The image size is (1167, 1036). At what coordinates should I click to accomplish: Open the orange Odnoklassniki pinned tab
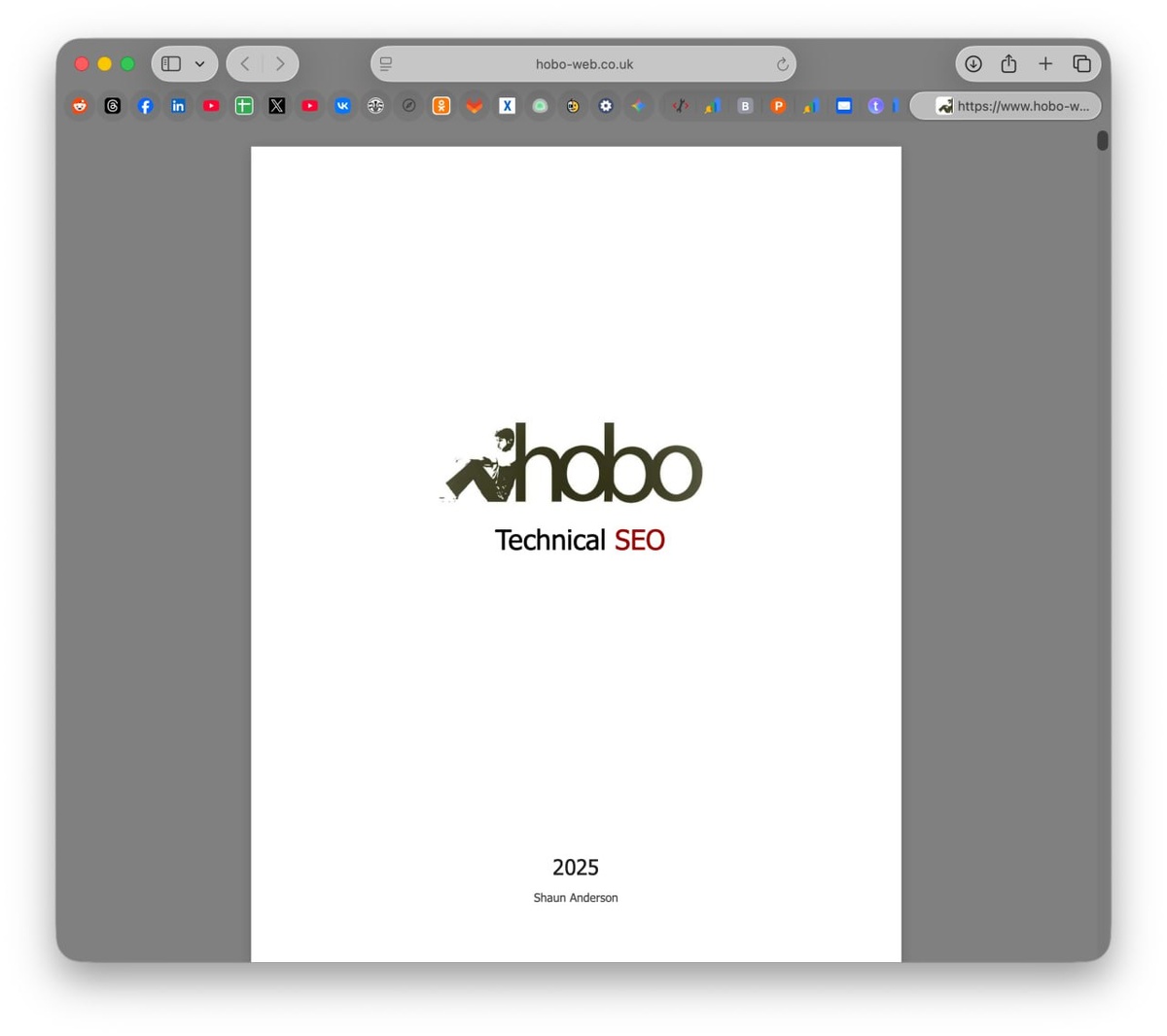[x=442, y=106]
